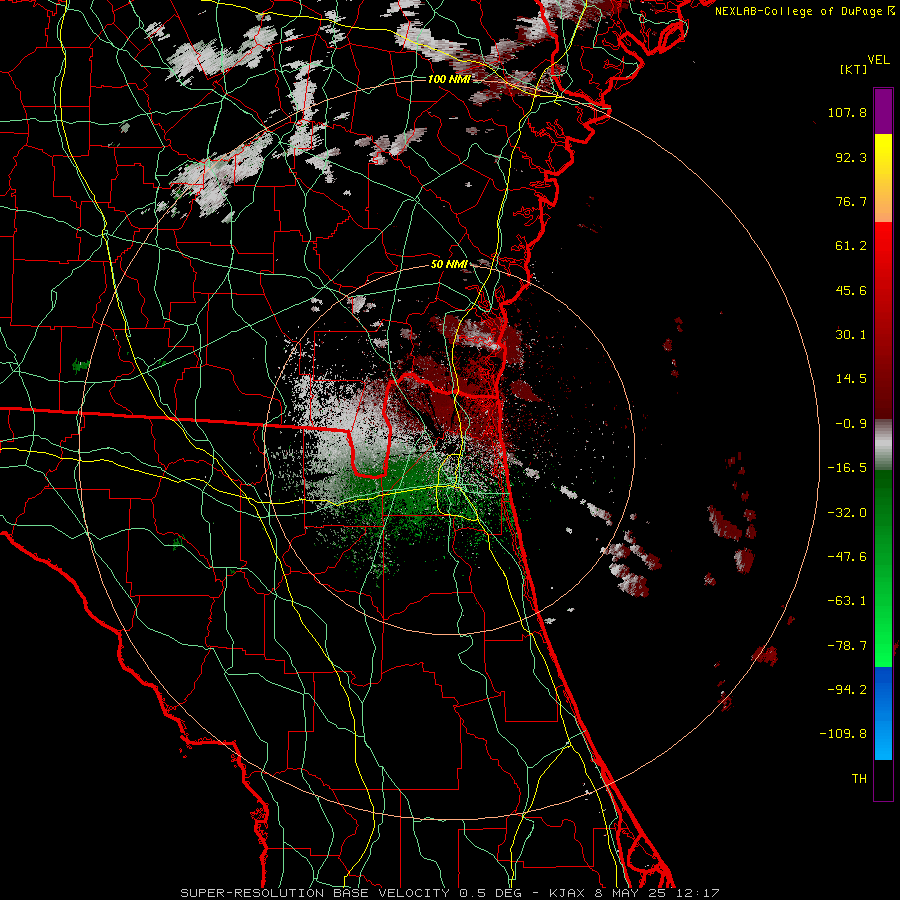Click the 76.7 value on velocity scale
This screenshot has width=900, height=900.
point(851,201)
